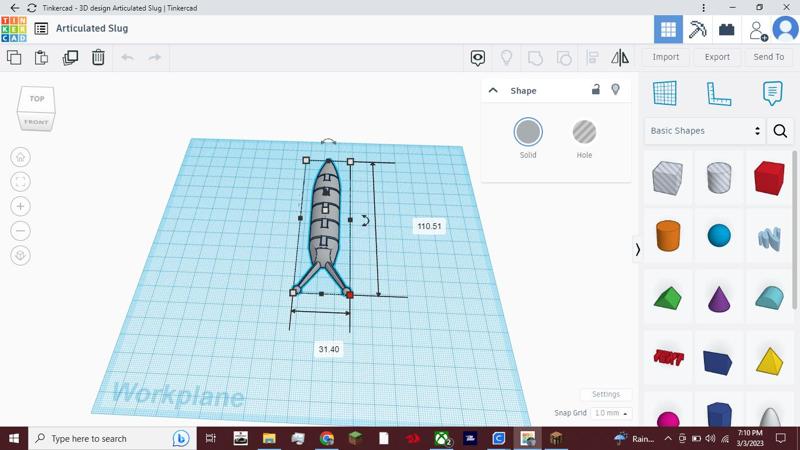
Task: Click the taskbar search box
Action: point(112,438)
